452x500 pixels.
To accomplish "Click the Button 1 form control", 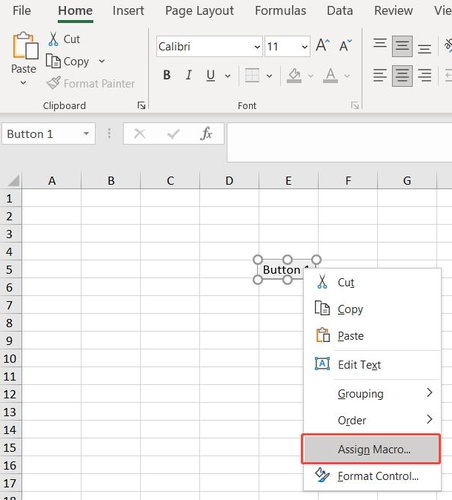I will point(281,269).
